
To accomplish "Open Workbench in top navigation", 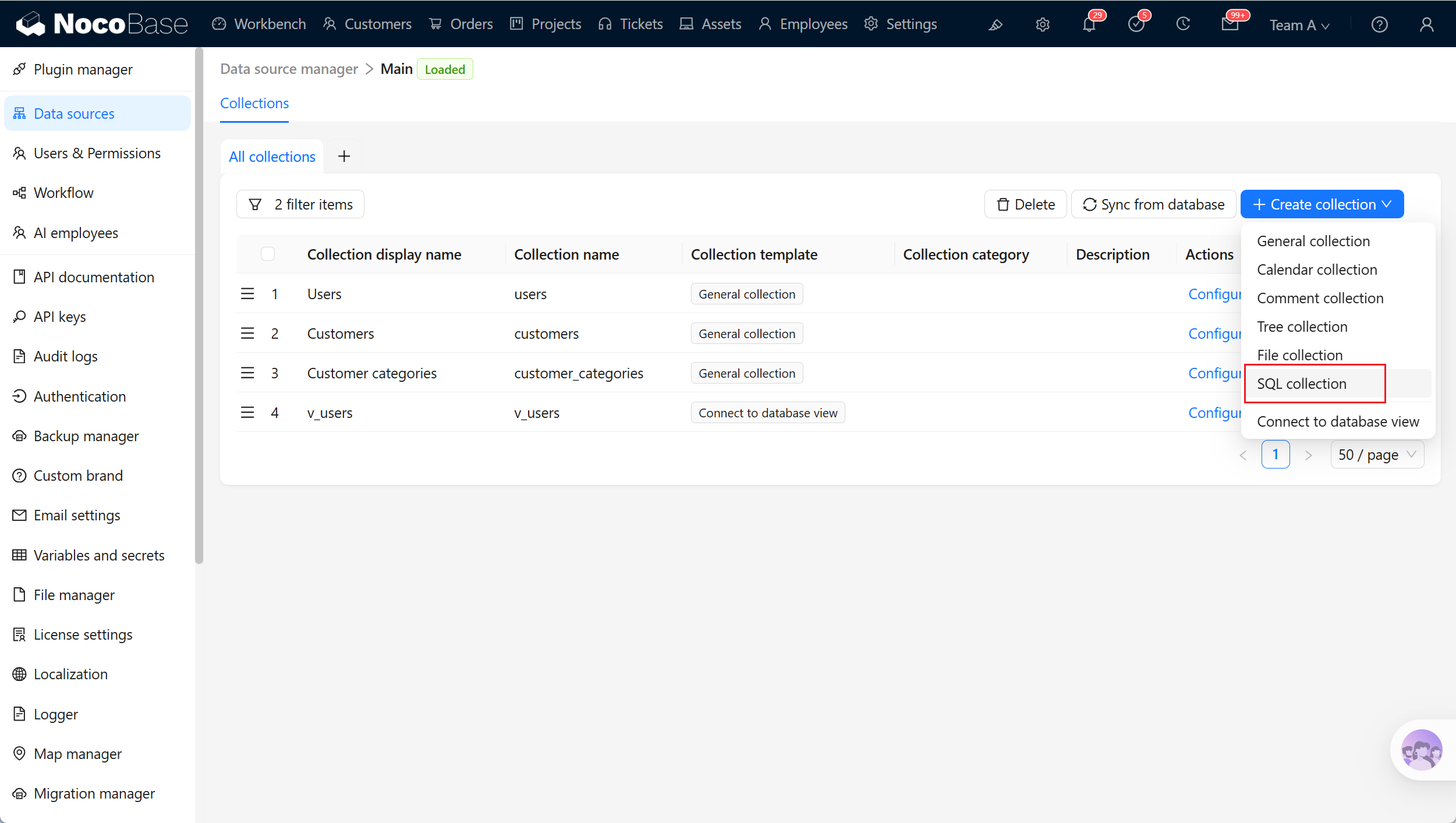I will click(x=259, y=24).
